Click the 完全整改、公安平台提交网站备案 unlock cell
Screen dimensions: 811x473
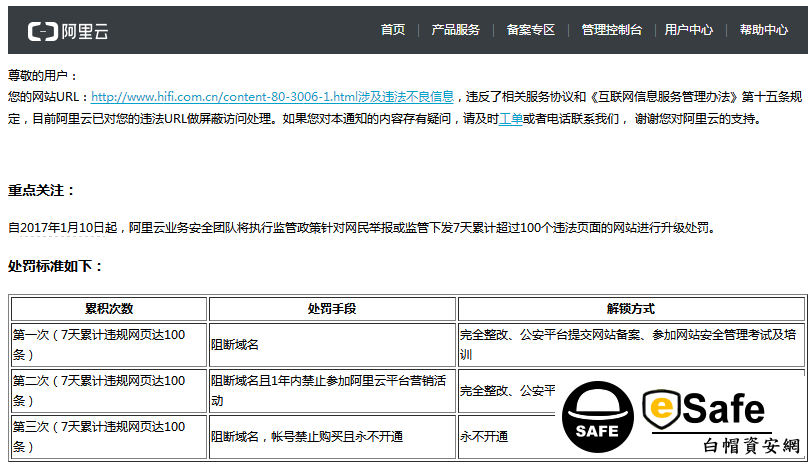631,345
